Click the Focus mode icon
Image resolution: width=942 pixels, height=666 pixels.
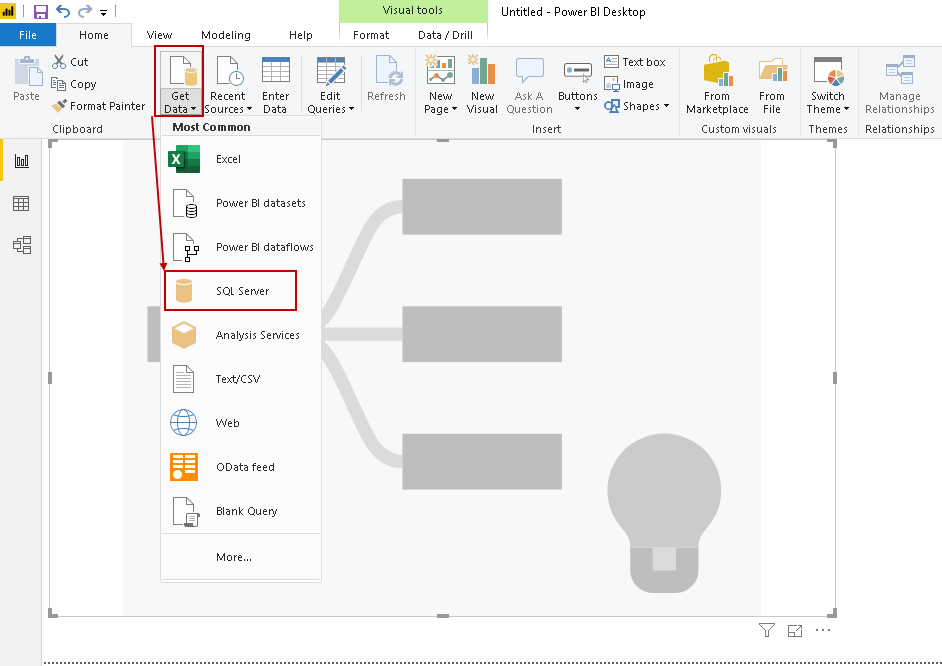(x=795, y=631)
